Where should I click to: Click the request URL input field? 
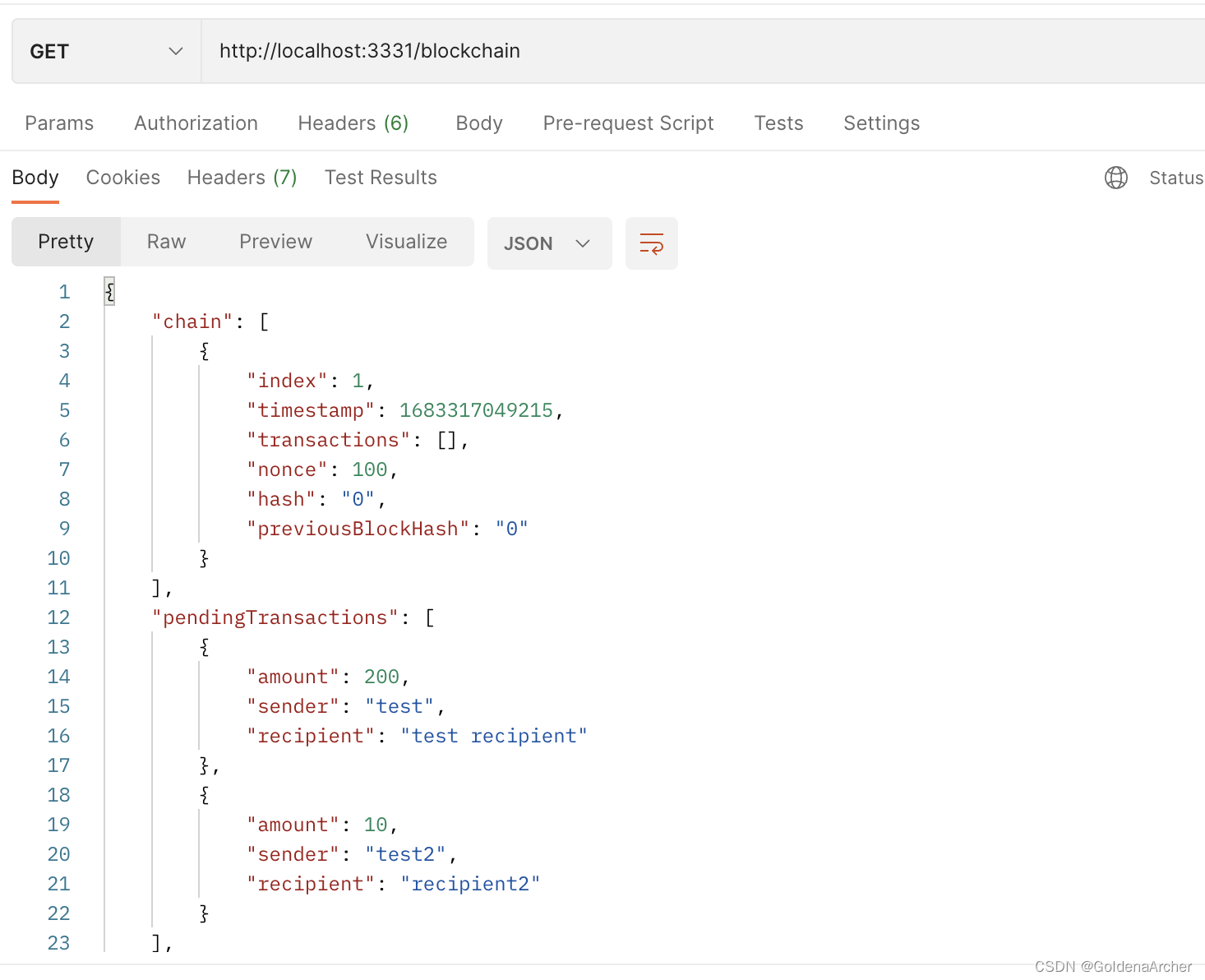[703, 51]
